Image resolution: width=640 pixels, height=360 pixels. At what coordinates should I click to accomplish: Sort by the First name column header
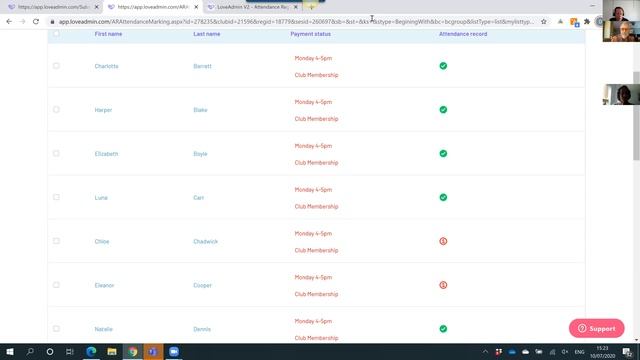click(108, 34)
